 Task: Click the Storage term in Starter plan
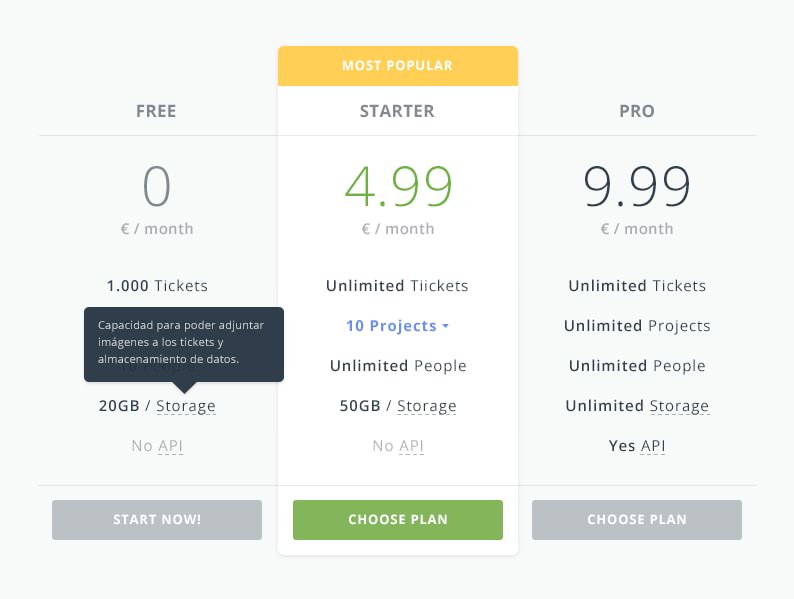point(427,406)
